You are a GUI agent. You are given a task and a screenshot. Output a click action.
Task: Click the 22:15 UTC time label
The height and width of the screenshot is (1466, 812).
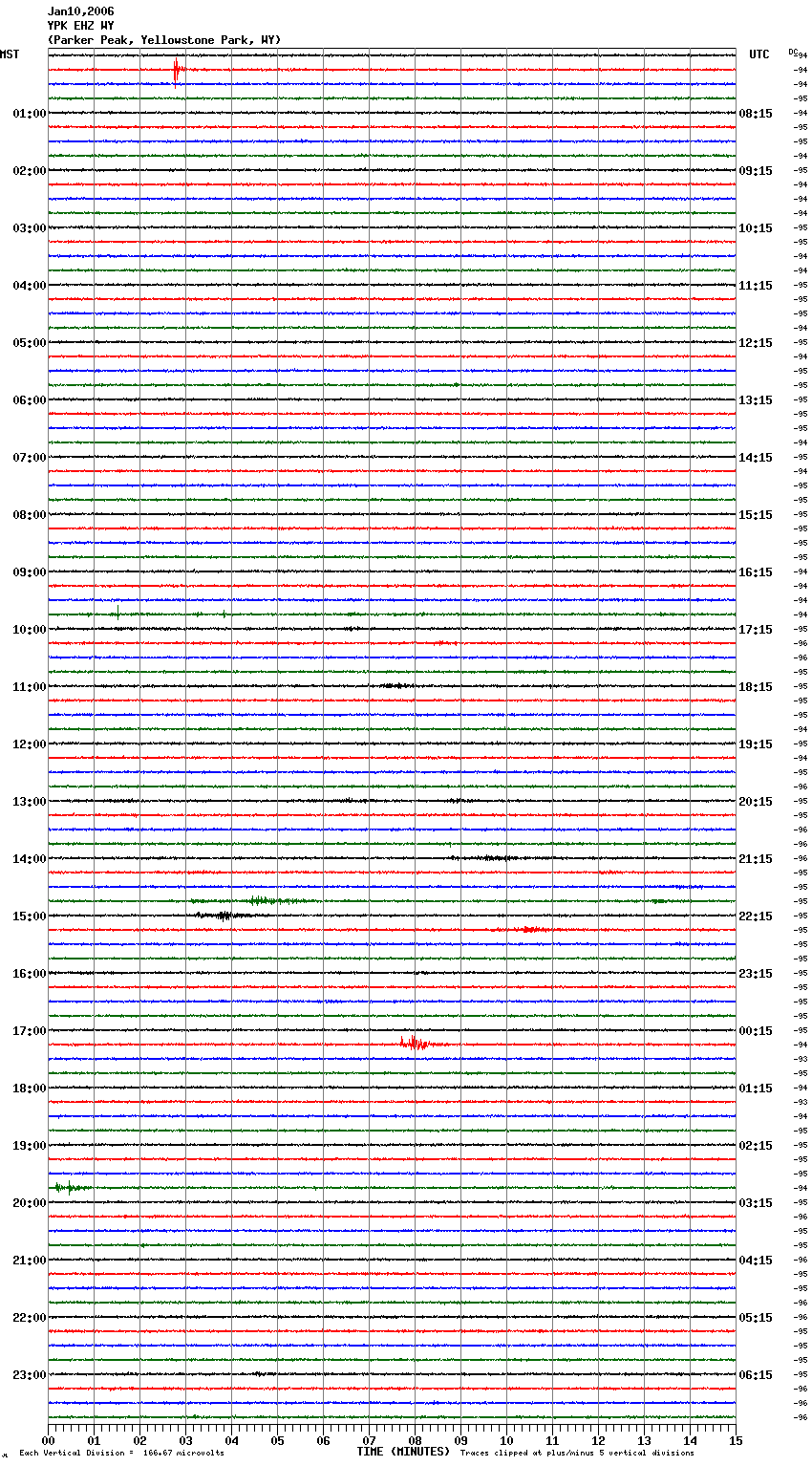pos(756,916)
